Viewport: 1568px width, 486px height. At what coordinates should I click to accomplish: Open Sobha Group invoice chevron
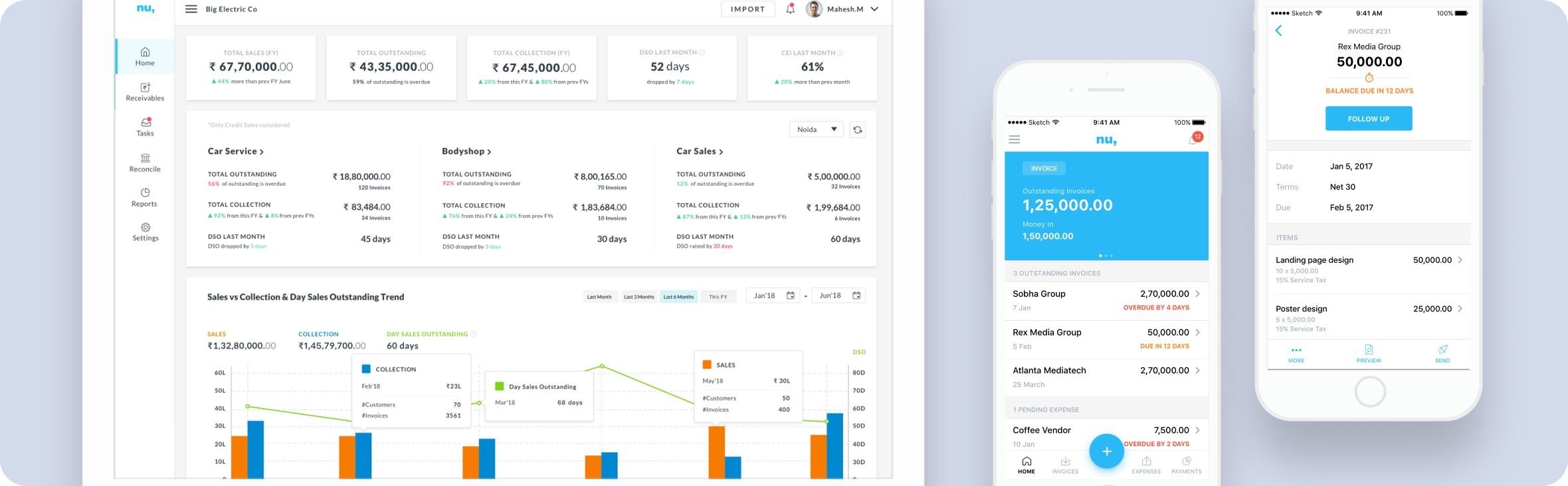[1197, 293]
